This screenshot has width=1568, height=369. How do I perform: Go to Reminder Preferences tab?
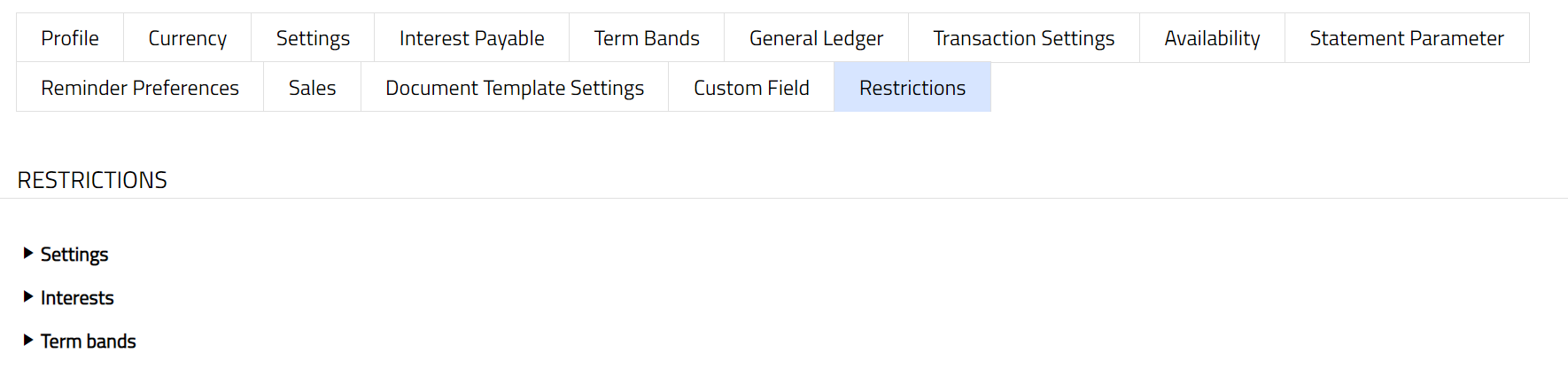pyautogui.click(x=140, y=88)
